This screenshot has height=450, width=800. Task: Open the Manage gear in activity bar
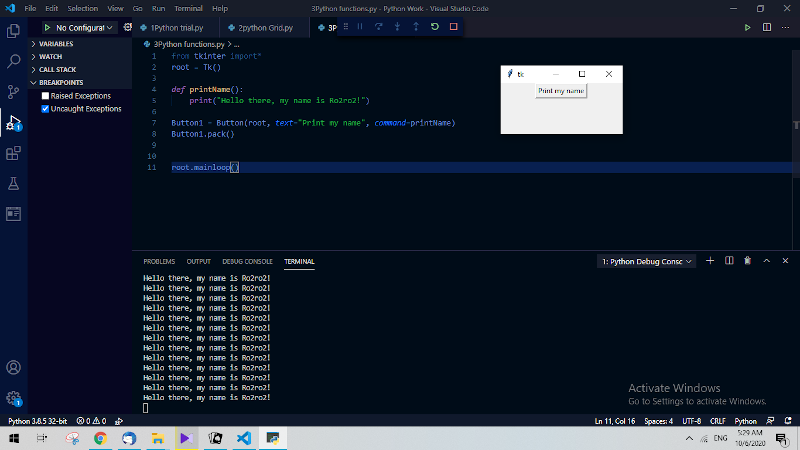click(x=13, y=398)
